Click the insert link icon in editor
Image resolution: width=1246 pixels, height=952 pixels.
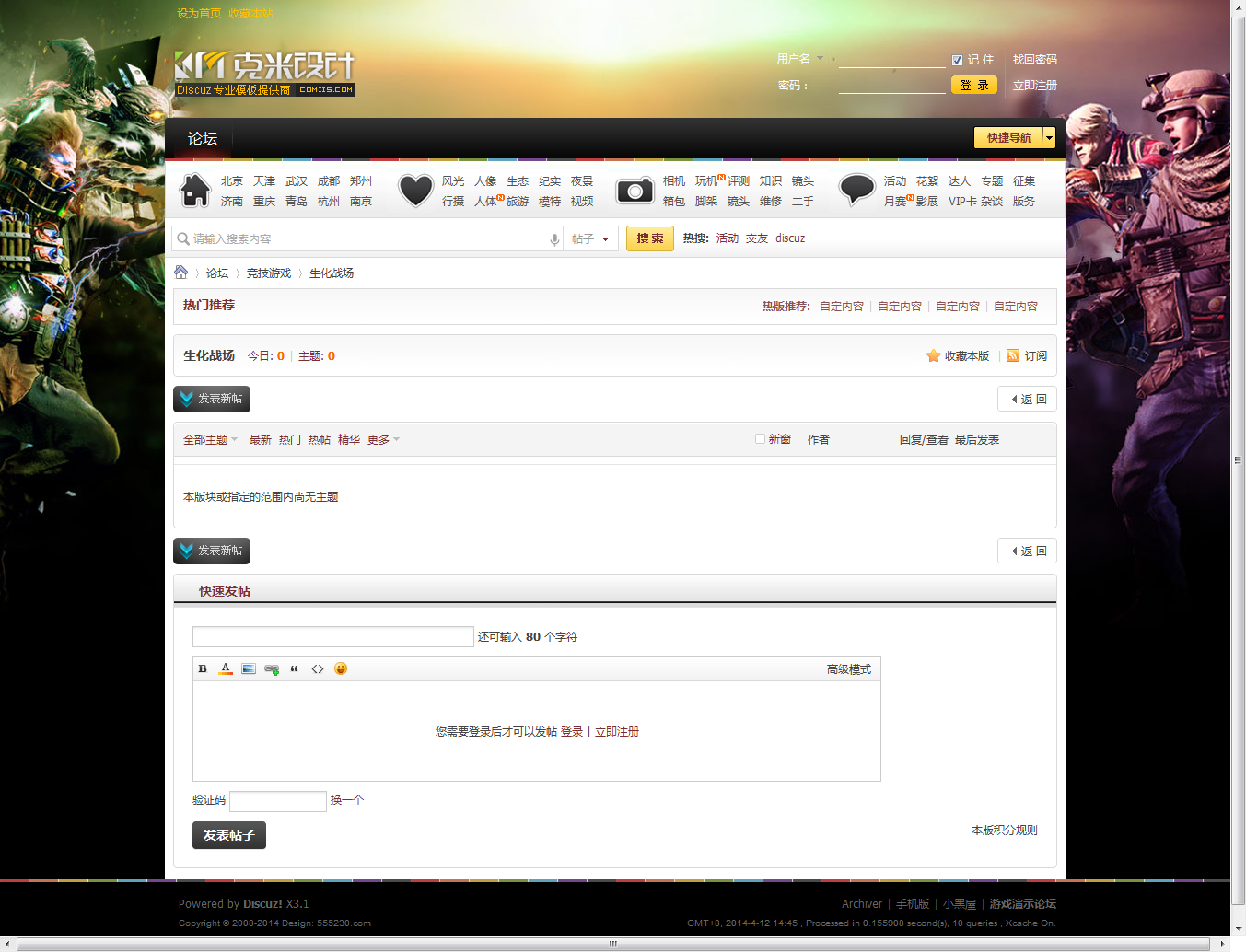pyautogui.click(x=272, y=669)
